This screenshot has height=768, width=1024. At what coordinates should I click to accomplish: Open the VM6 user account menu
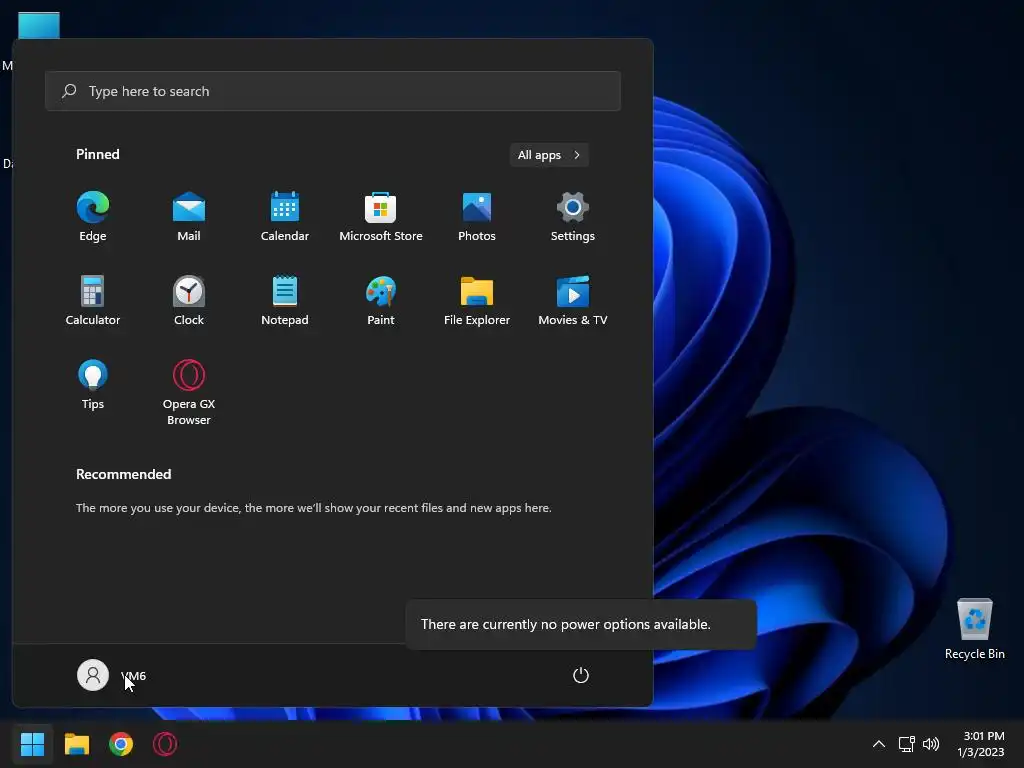112,675
